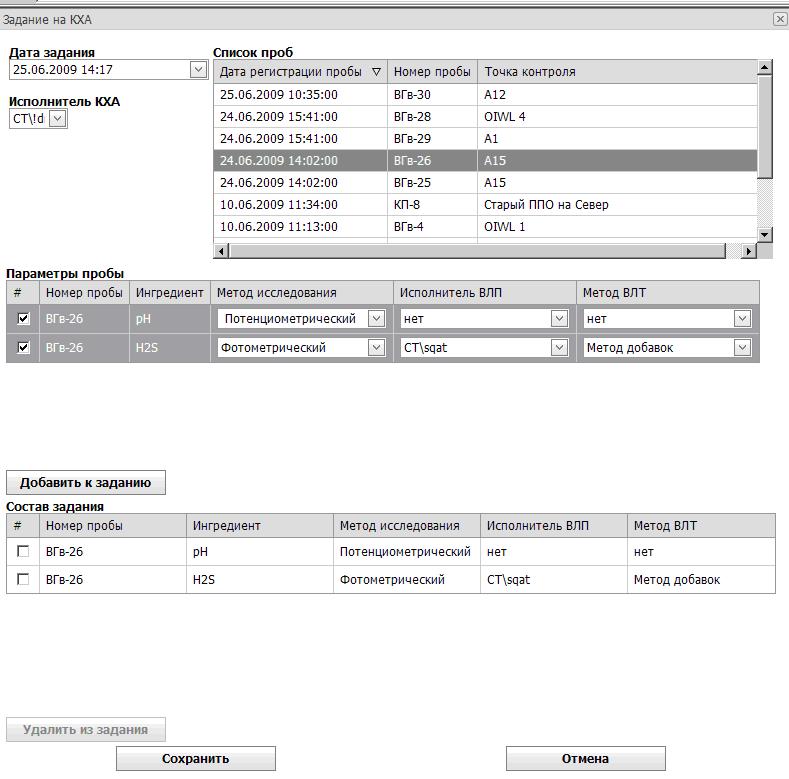Click the right arrow of horizontal scrollbar

pos(749,251)
